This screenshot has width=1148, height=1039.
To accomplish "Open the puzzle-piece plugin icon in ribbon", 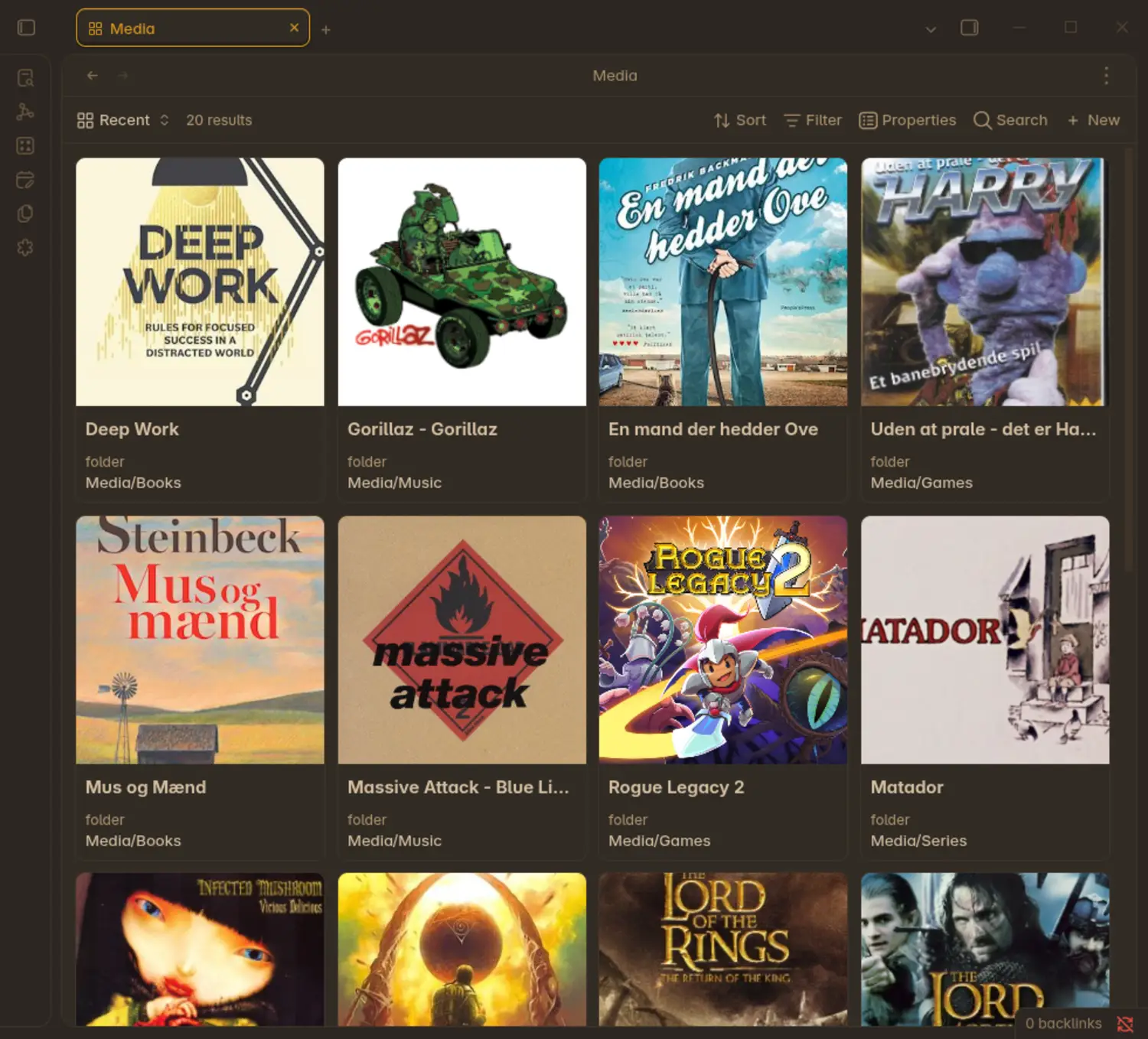I will (25, 247).
